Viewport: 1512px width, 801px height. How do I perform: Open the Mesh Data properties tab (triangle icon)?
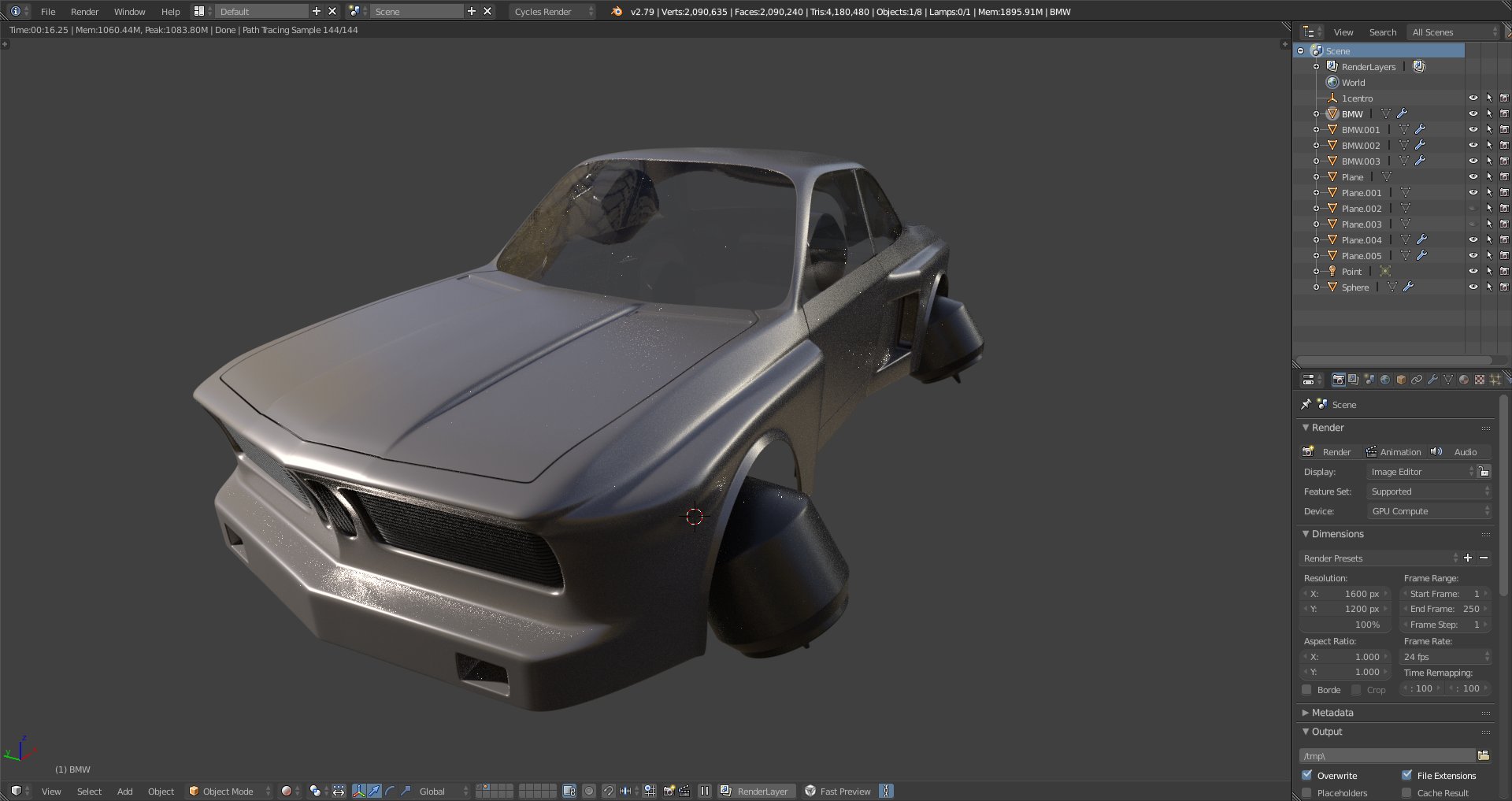tap(1448, 380)
